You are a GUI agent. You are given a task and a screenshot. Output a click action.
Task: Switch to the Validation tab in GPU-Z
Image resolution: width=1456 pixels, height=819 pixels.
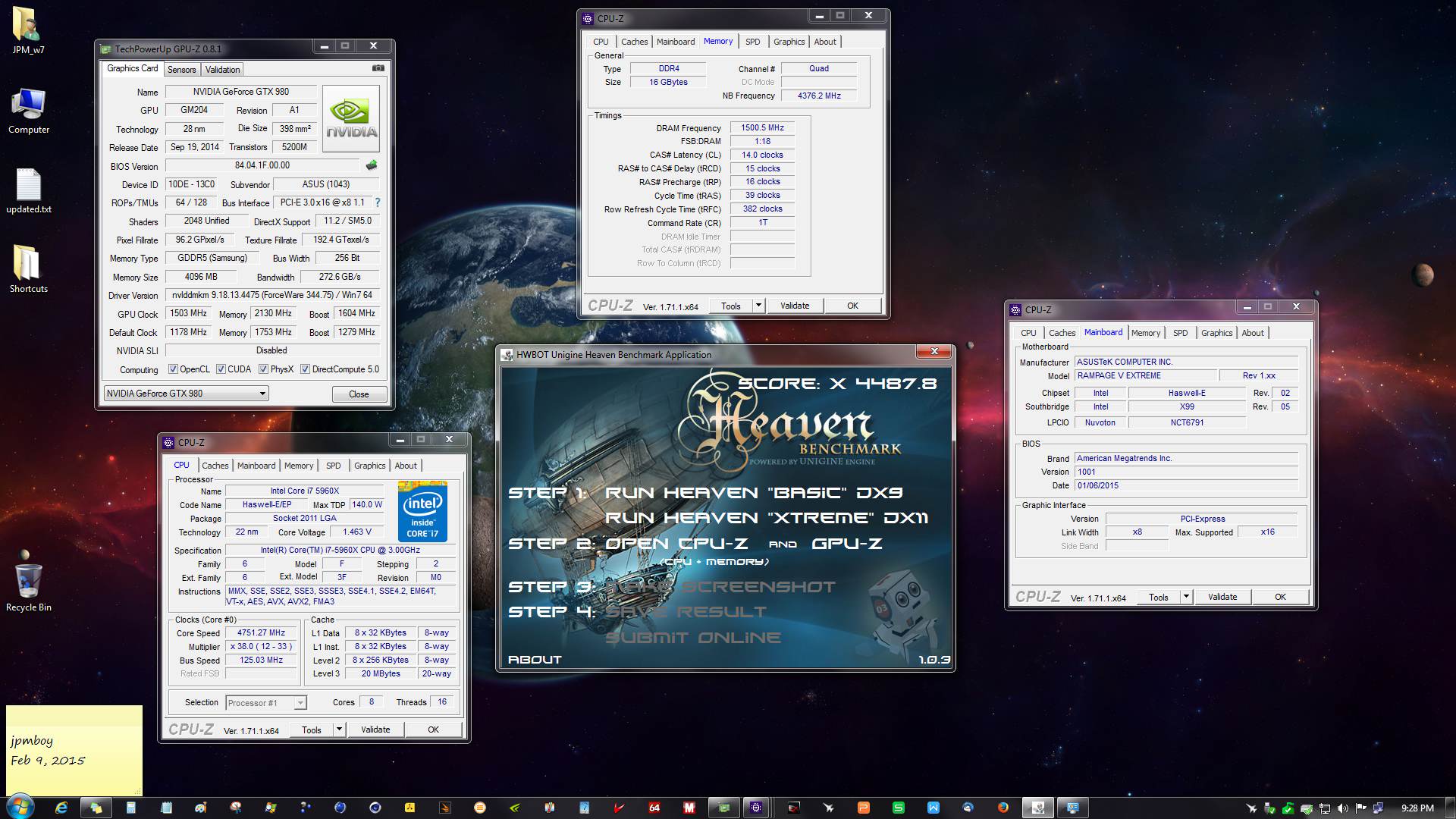223,70
